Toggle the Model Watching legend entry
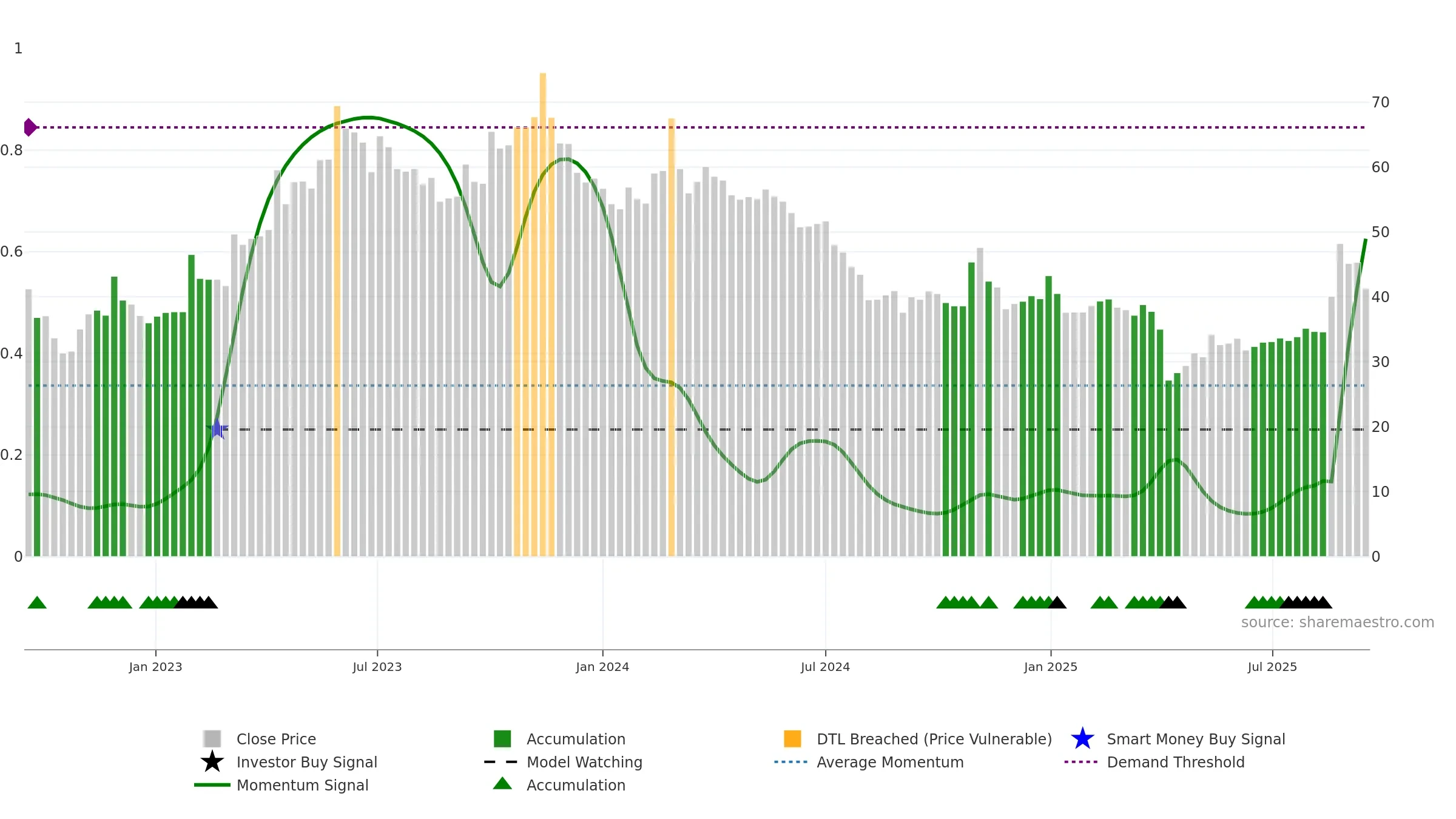1456x819 pixels. click(564, 762)
